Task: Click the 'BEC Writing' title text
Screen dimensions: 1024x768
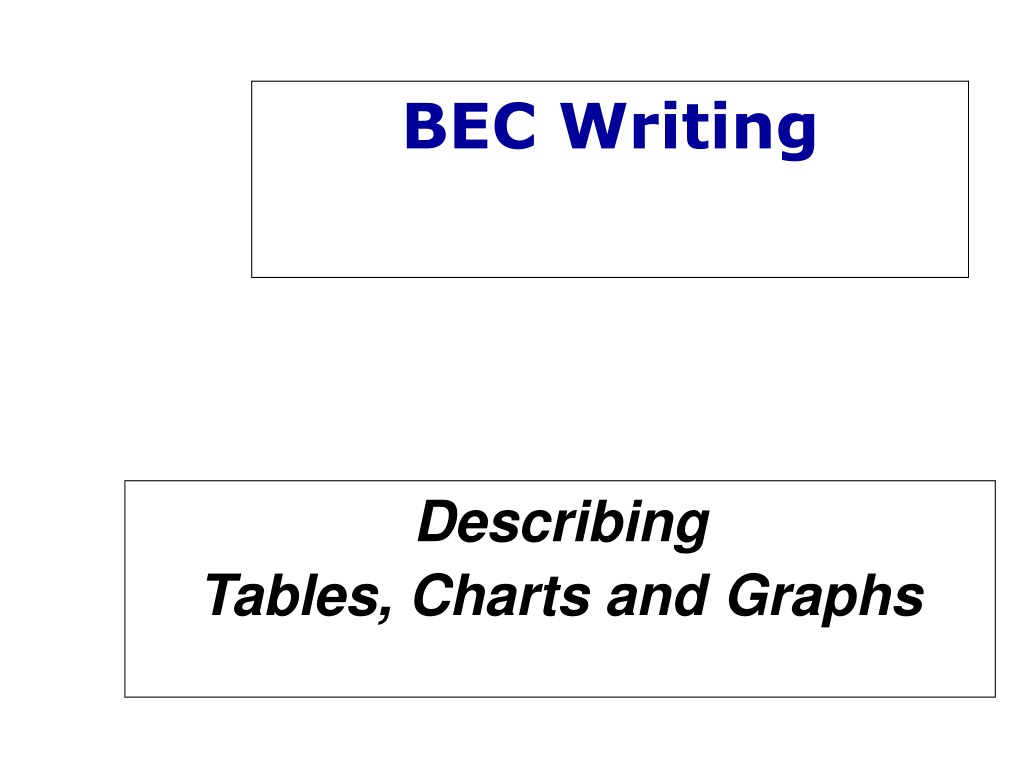Action: pos(611,128)
